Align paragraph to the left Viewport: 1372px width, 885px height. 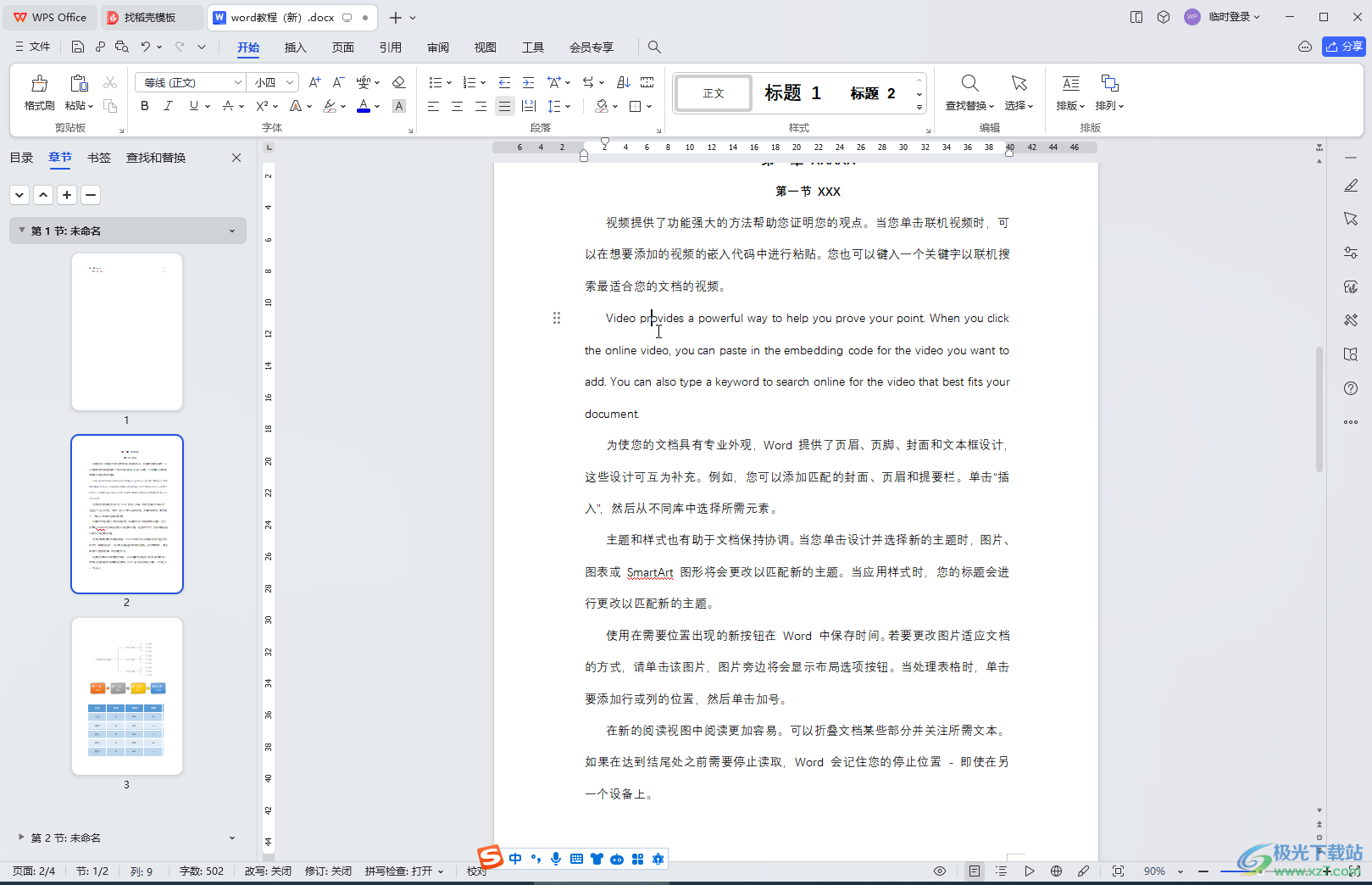point(433,106)
